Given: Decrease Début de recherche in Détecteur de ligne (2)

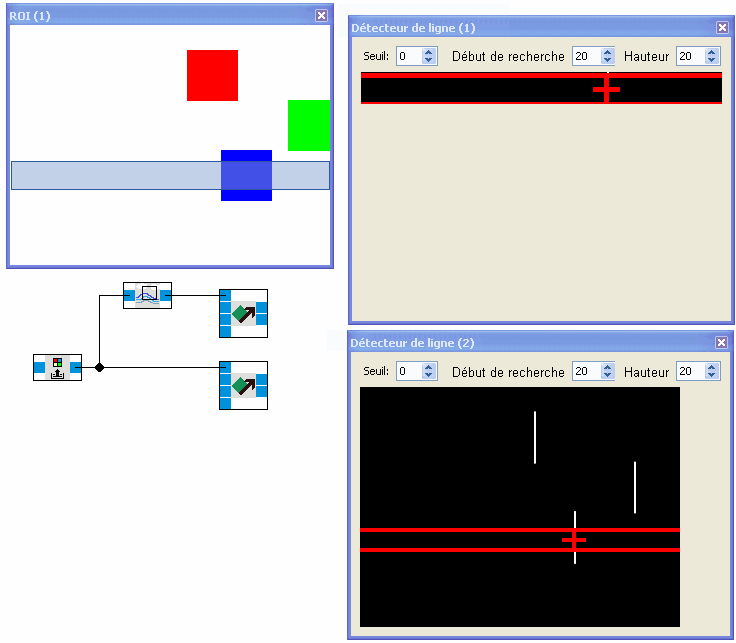Looking at the screenshot, I should (x=607, y=376).
